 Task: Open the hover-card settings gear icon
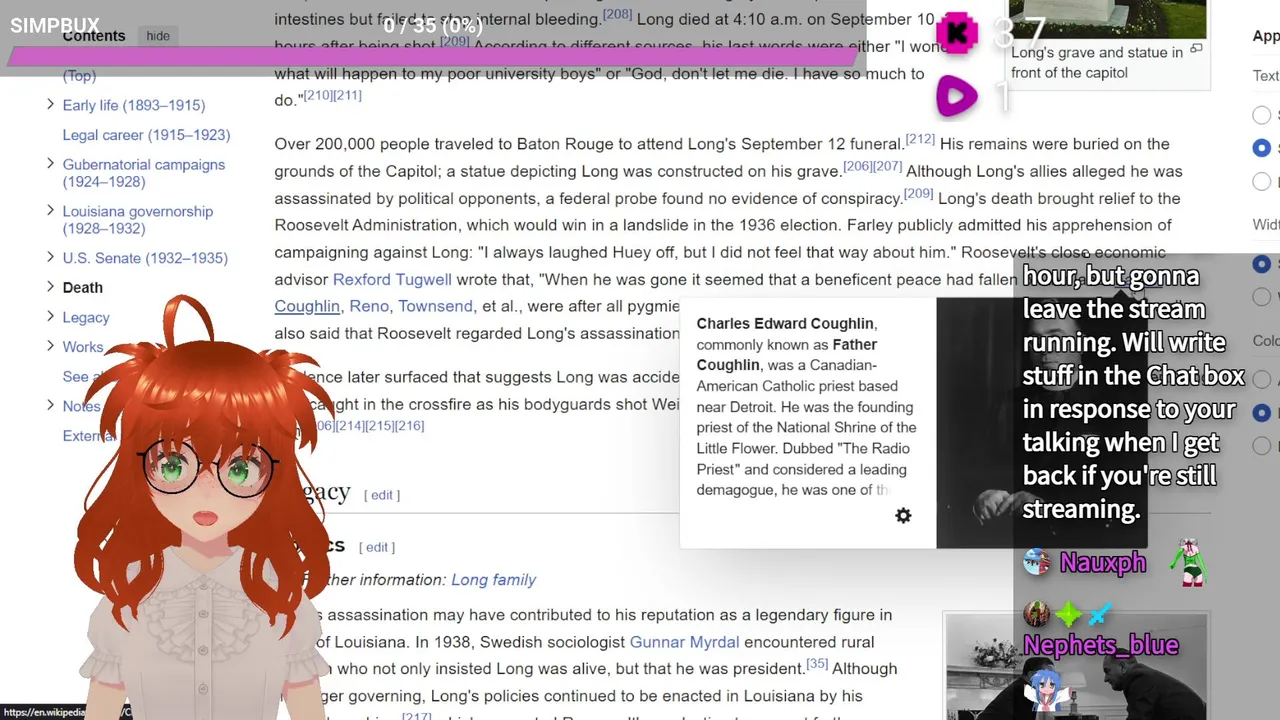tap(903, 516)
